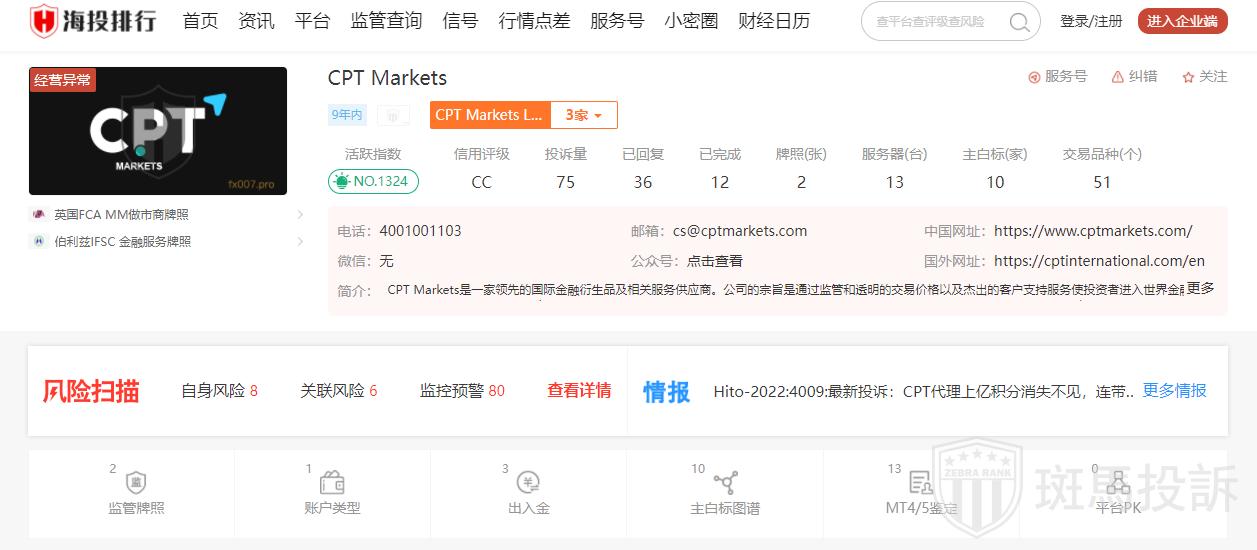Click the 关注 star icon
This screenshot has width=1257, height=550.
[1188, 77]
